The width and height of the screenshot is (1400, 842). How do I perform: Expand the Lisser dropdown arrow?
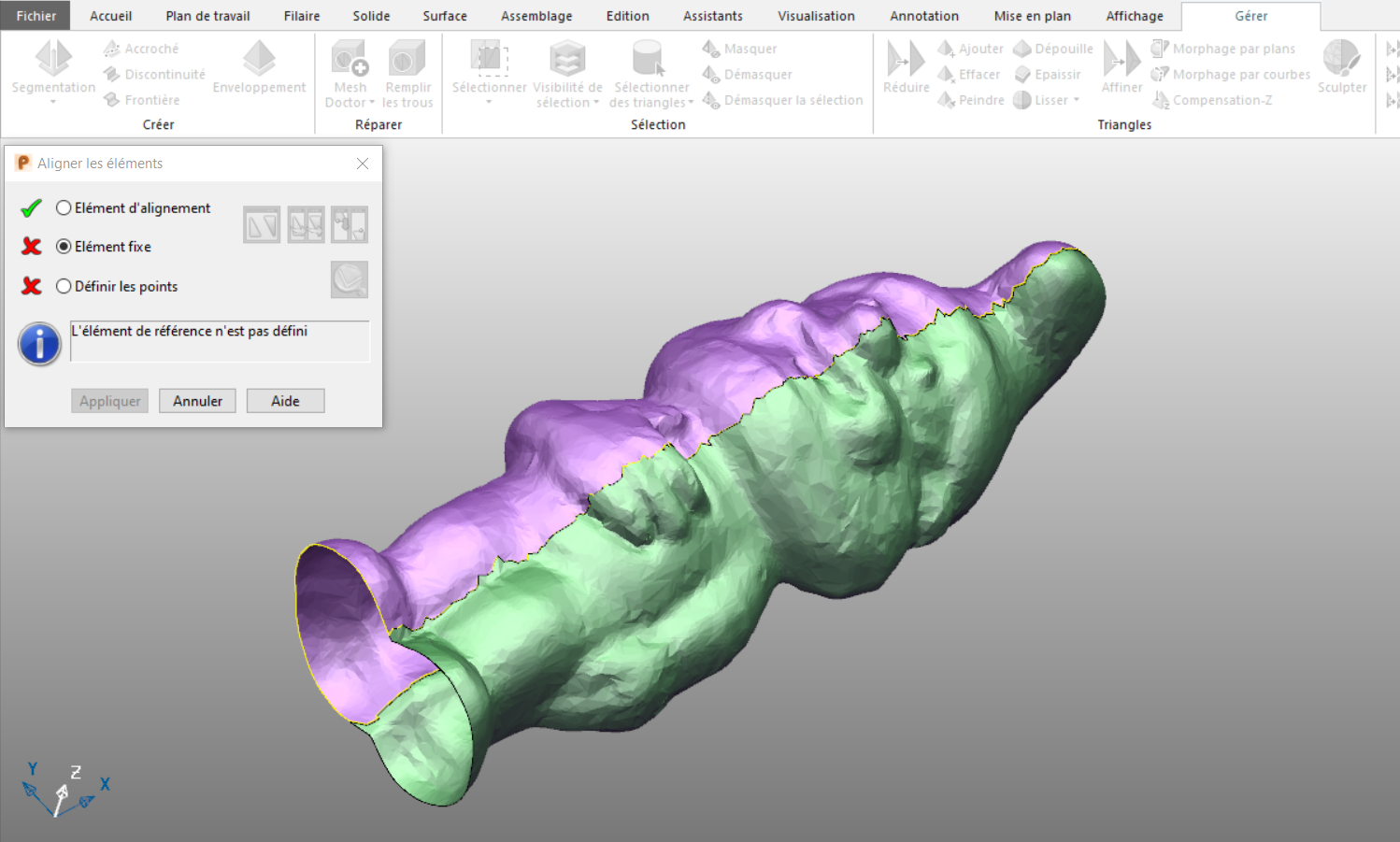pyautogui.click(x=1077, y=100)
